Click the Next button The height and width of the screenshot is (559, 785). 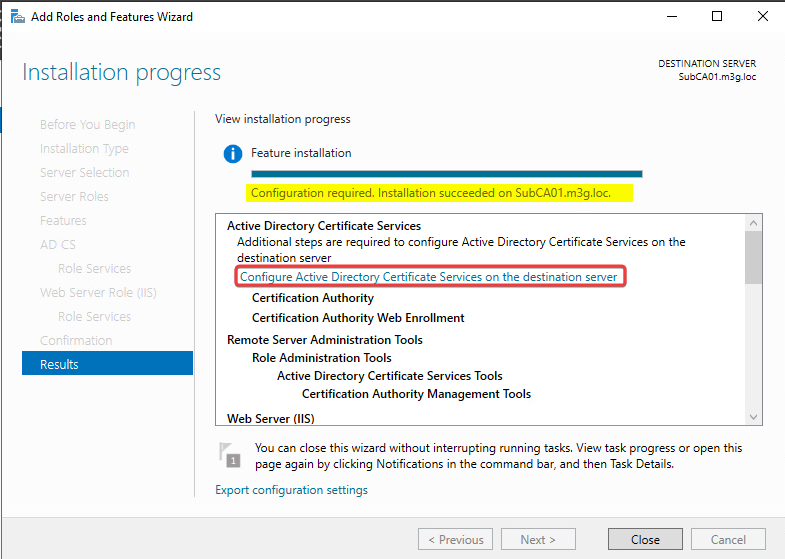pyautogui.click(x=538, y=540)
